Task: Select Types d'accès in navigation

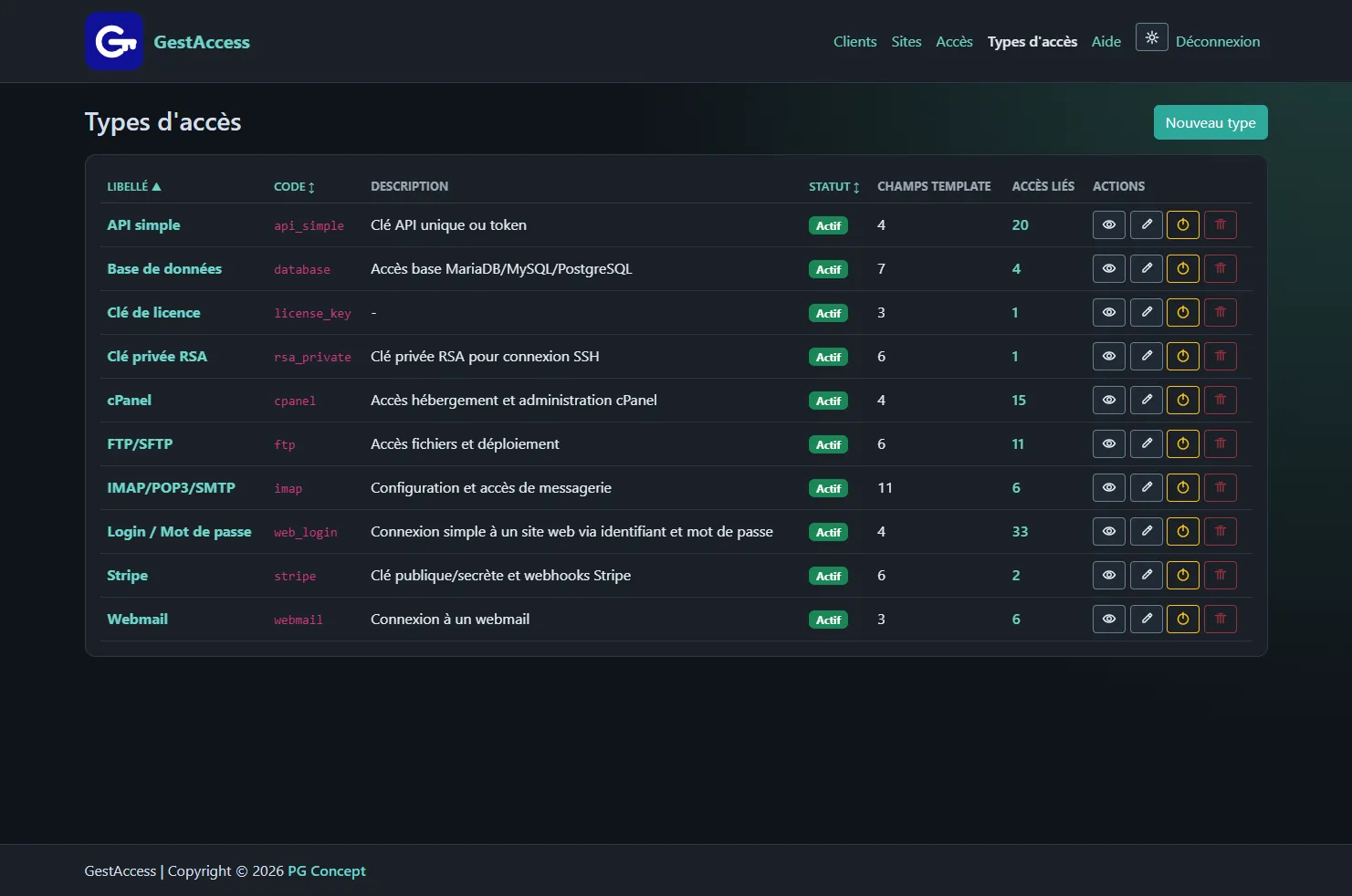Action: tap(1032, 41)
